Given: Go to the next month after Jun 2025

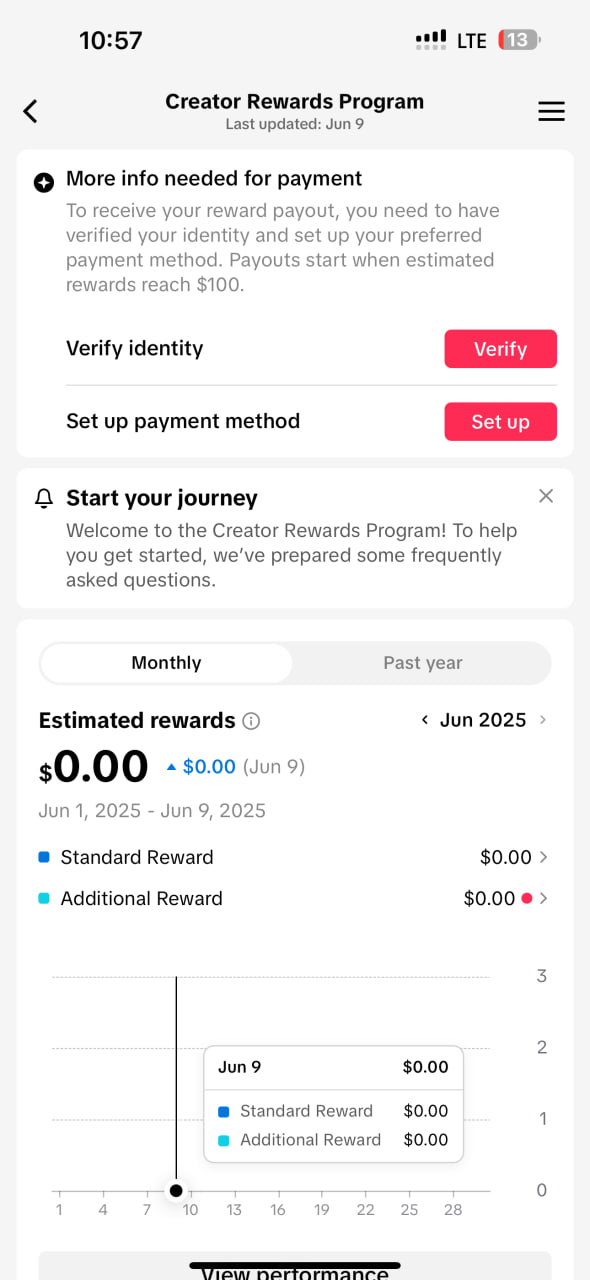Looking at the screenshot, I should click(543, 720).
